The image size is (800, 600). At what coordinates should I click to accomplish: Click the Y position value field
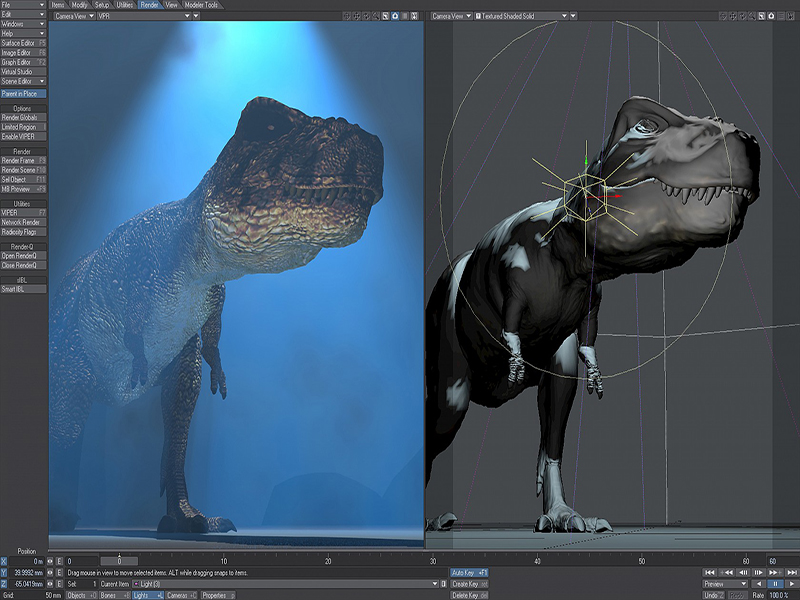point(28,572)
